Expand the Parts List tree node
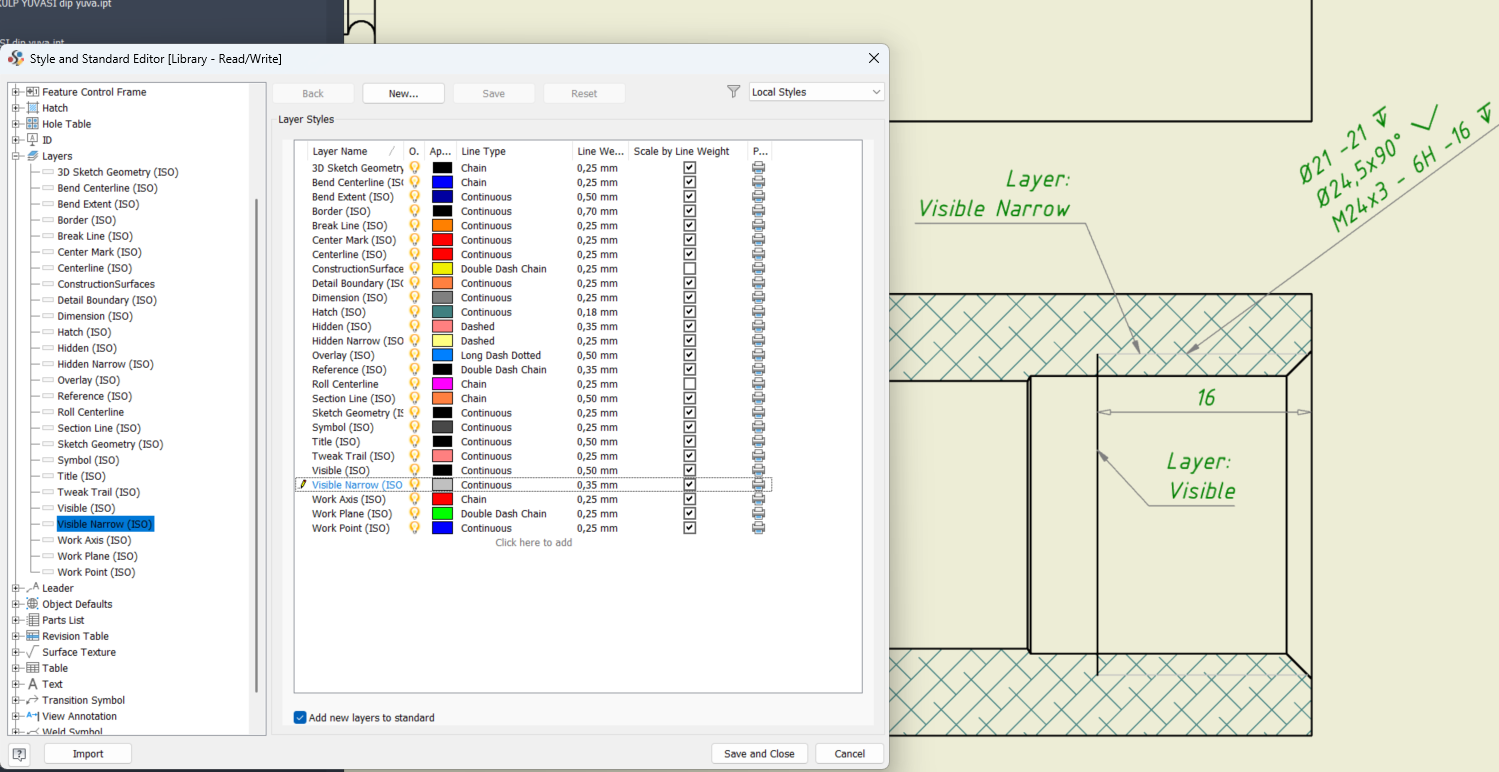This screenshot has height=772, width=1499. click(16, 620)
